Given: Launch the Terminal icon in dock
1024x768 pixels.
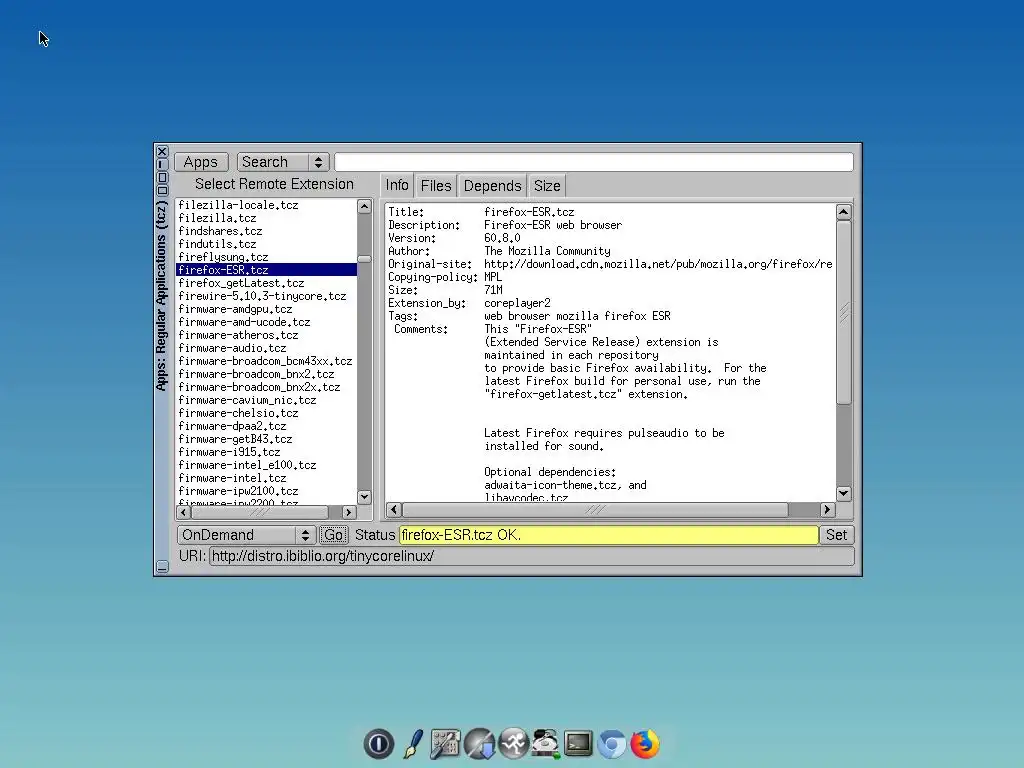Looking at the screenshot, I should [578, 744].
